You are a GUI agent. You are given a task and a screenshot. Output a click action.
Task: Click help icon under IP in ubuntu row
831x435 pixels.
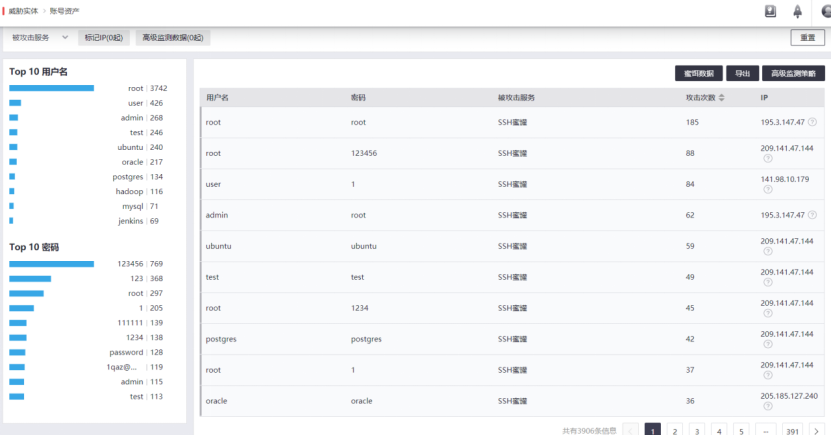(767, 251)
